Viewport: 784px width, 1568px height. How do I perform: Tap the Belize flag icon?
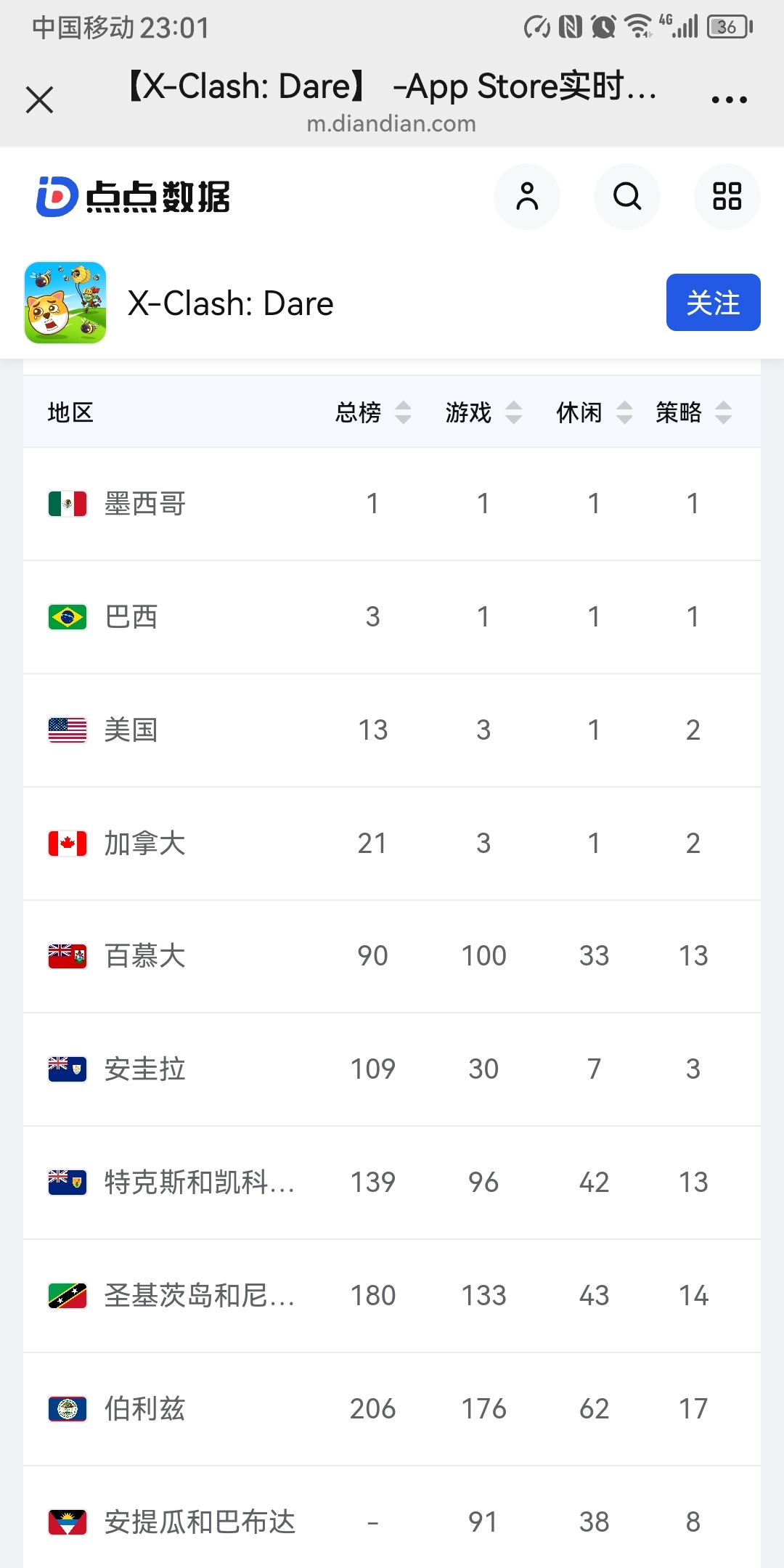click(x=68, y=1409)
